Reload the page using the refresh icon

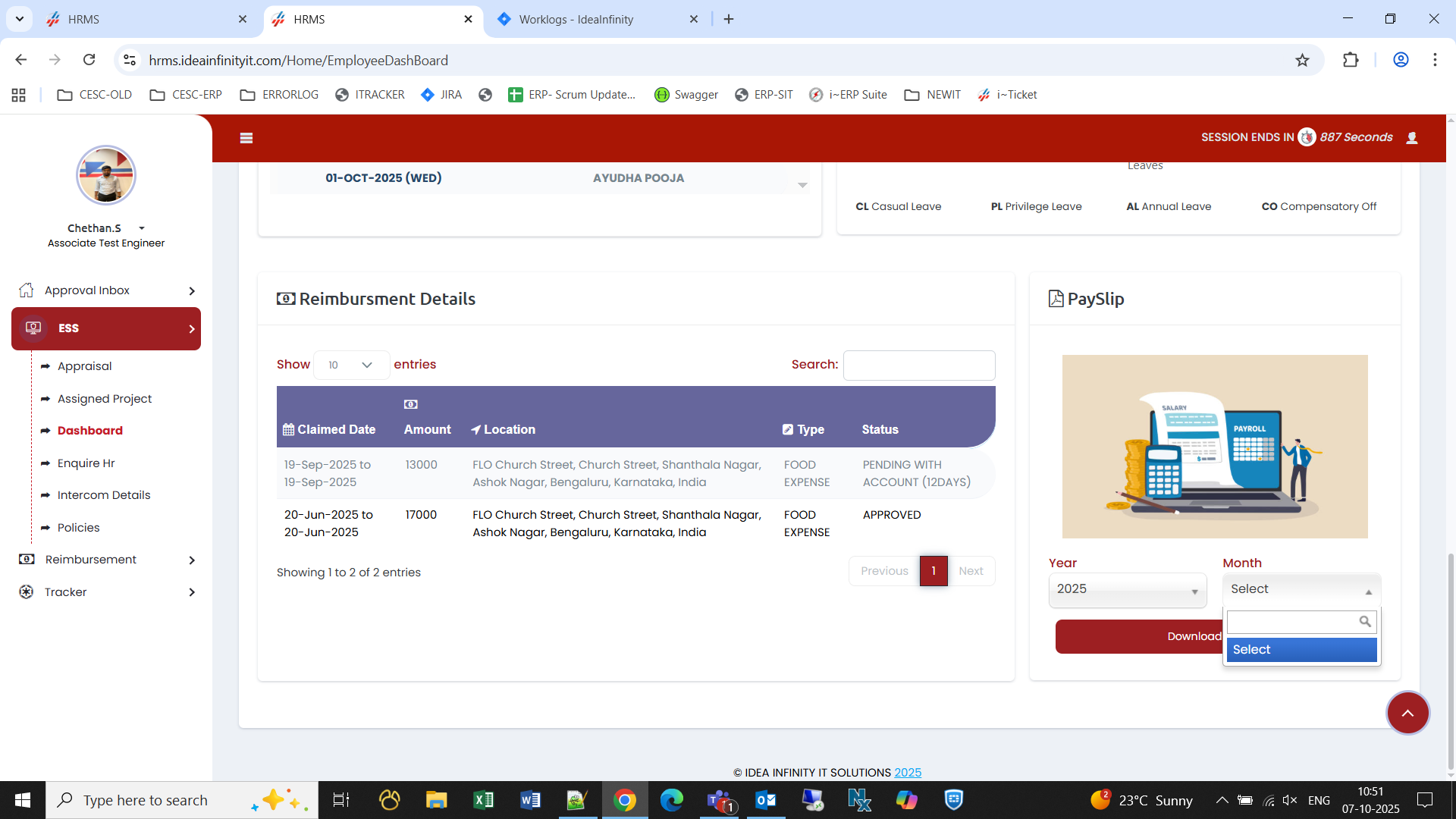pos(89,61)
